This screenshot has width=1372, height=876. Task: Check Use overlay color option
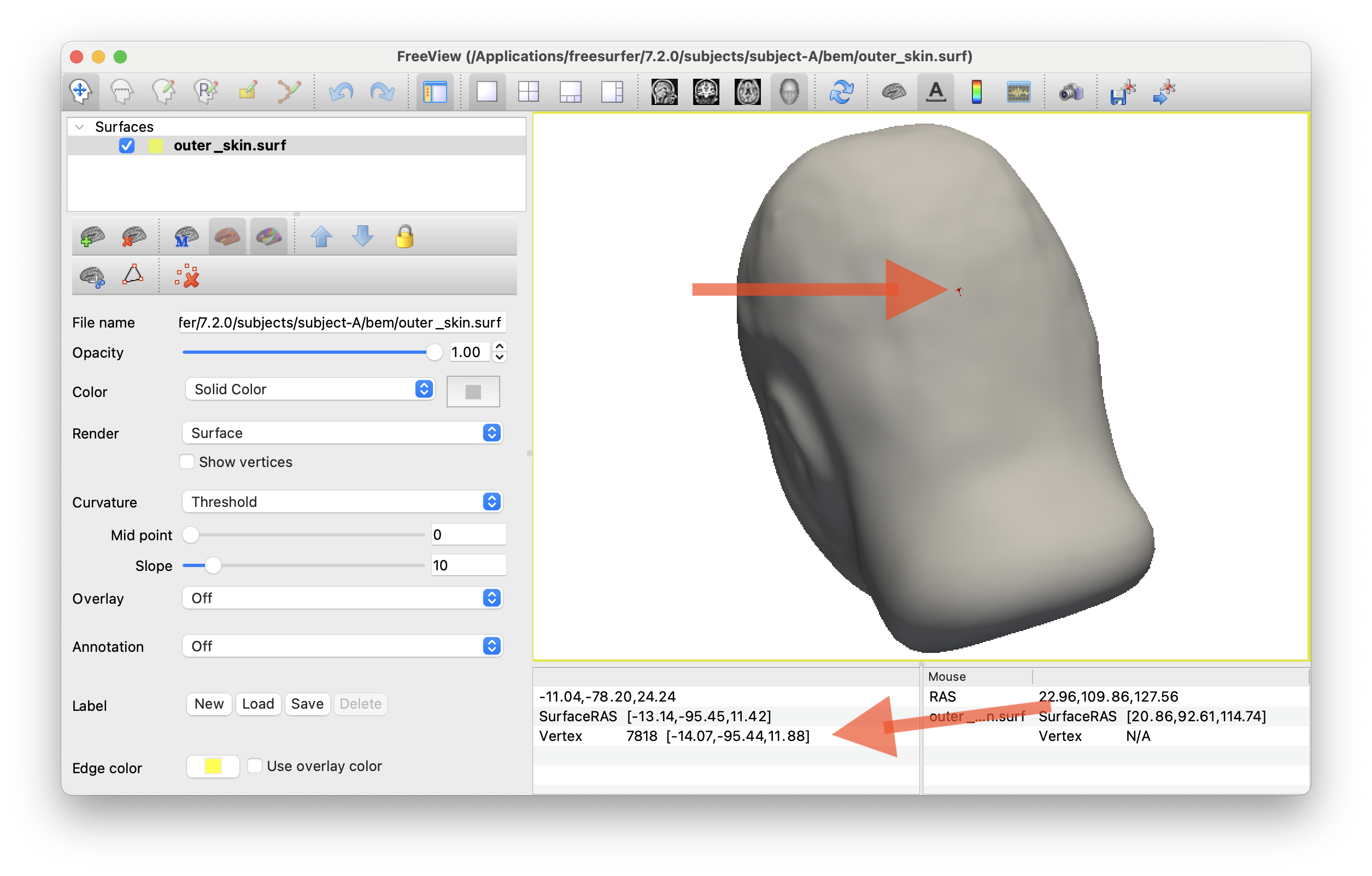click(255, 766)
